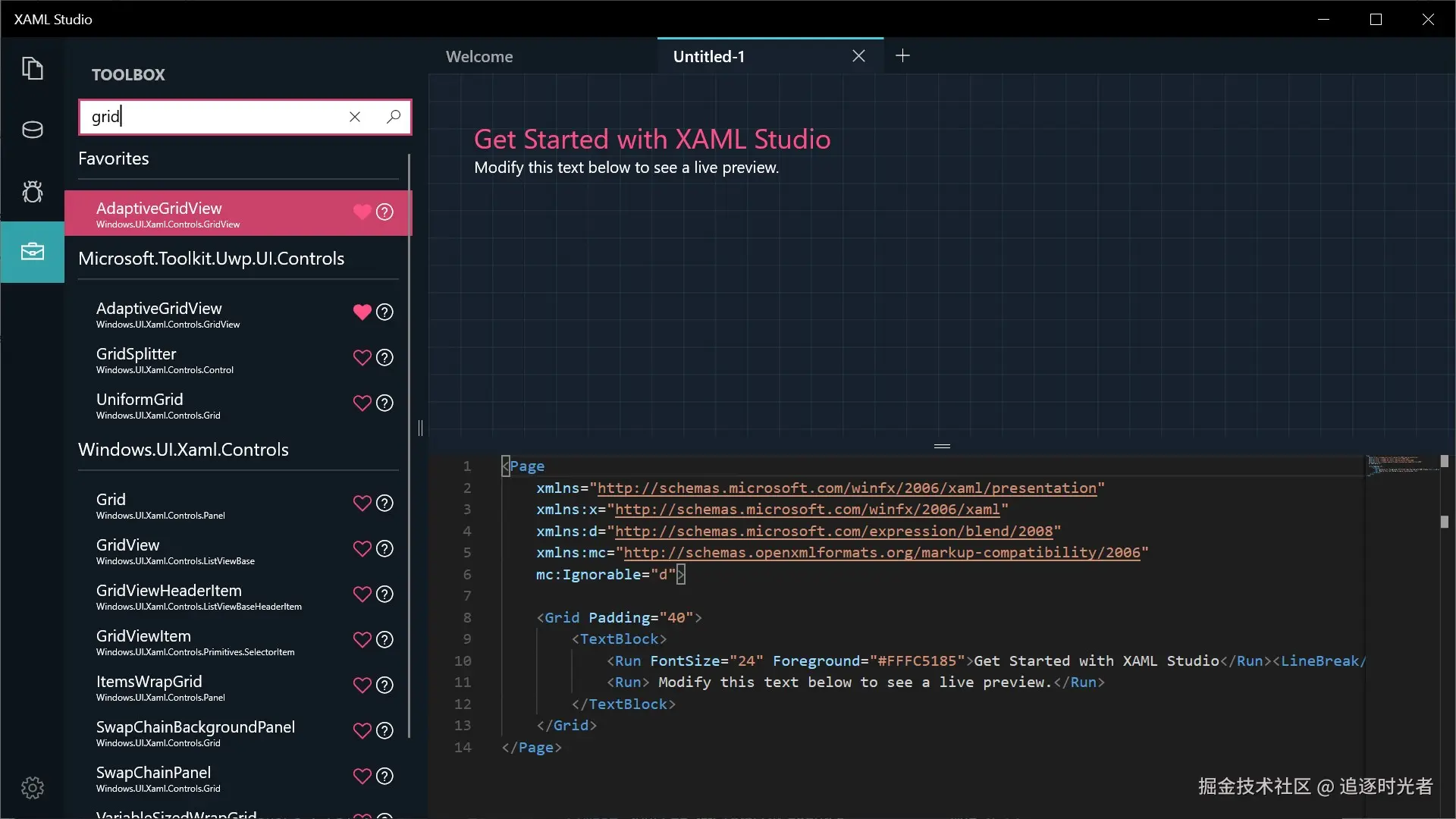Favorite the ItemsWrapGrid control
The image size is (1456, 819).
(x=362, y=685)
